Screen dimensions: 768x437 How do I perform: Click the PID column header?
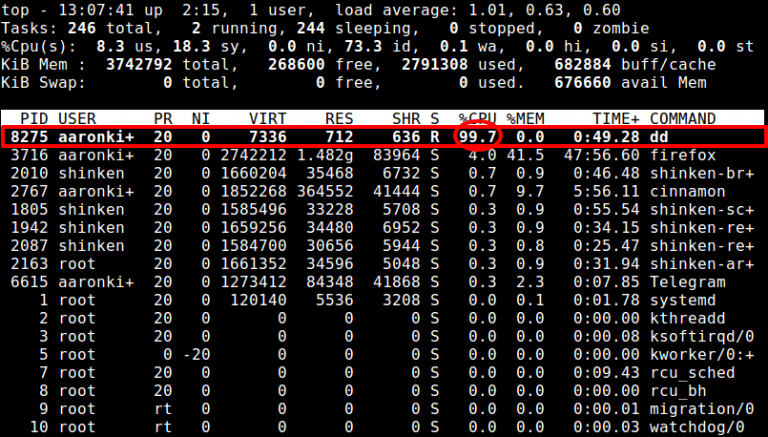(34, 119)
